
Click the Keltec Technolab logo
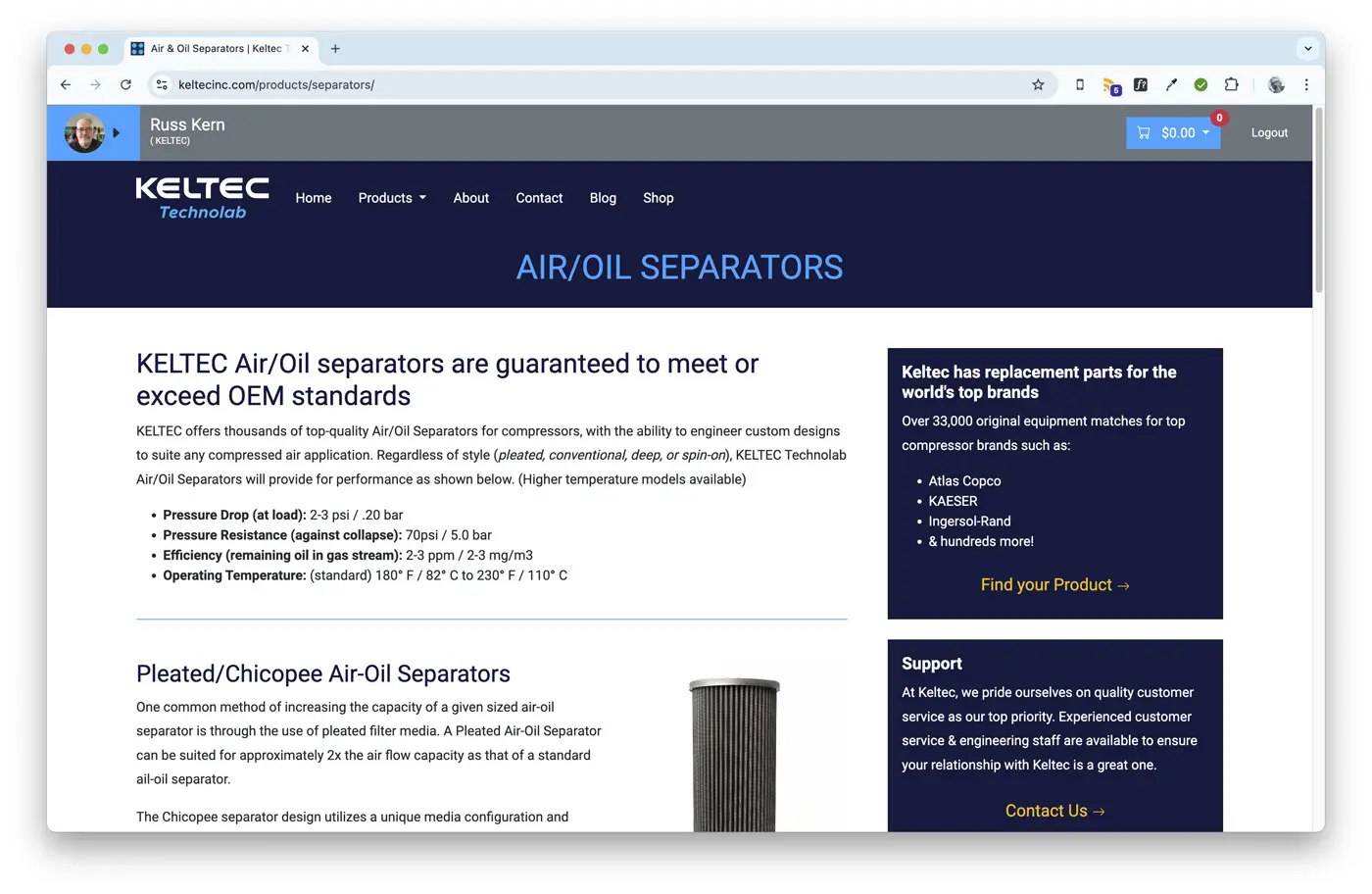[x=203, y=198]
